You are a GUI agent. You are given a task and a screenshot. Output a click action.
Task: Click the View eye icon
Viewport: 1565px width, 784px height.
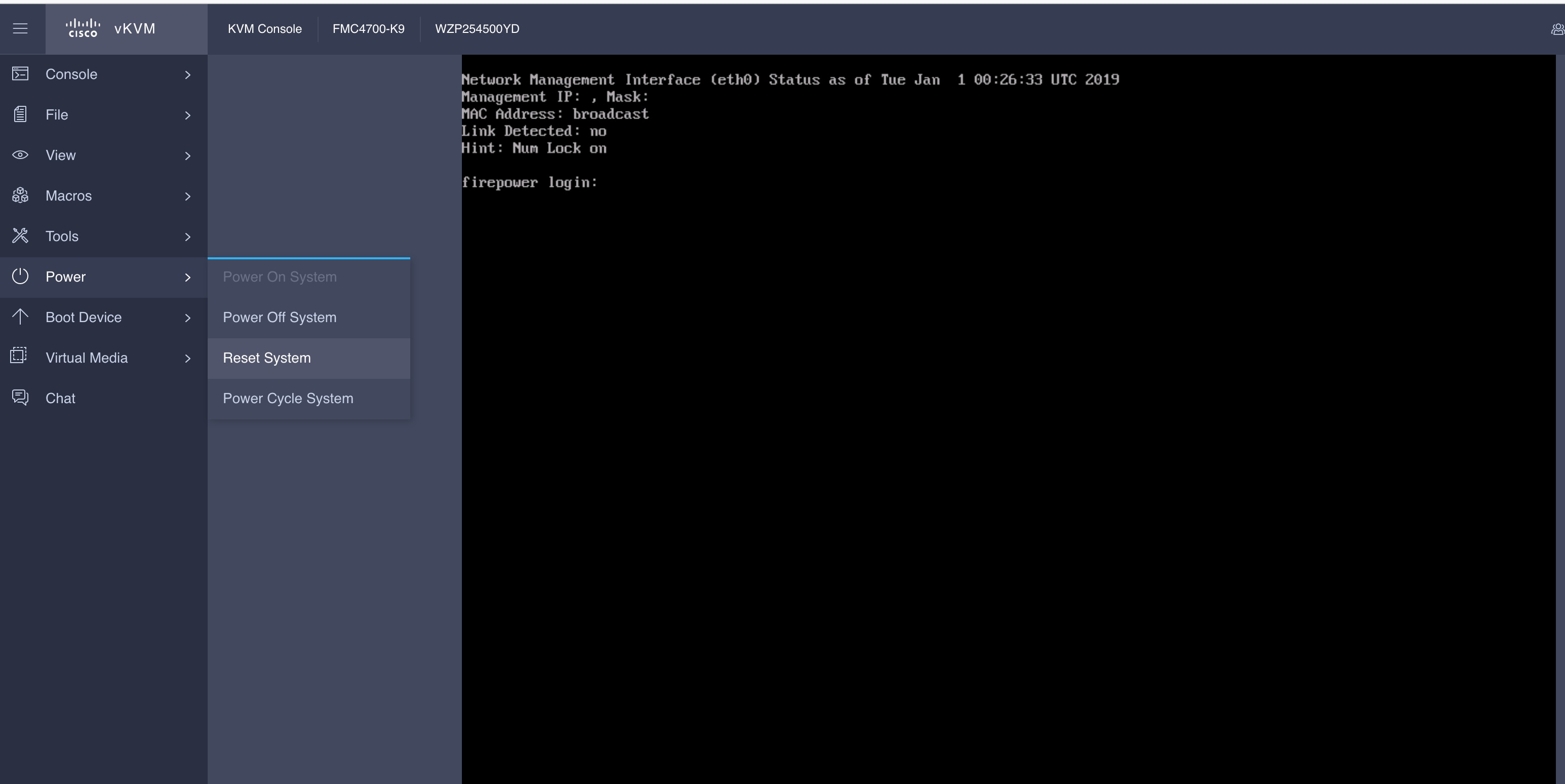(20, 155)
